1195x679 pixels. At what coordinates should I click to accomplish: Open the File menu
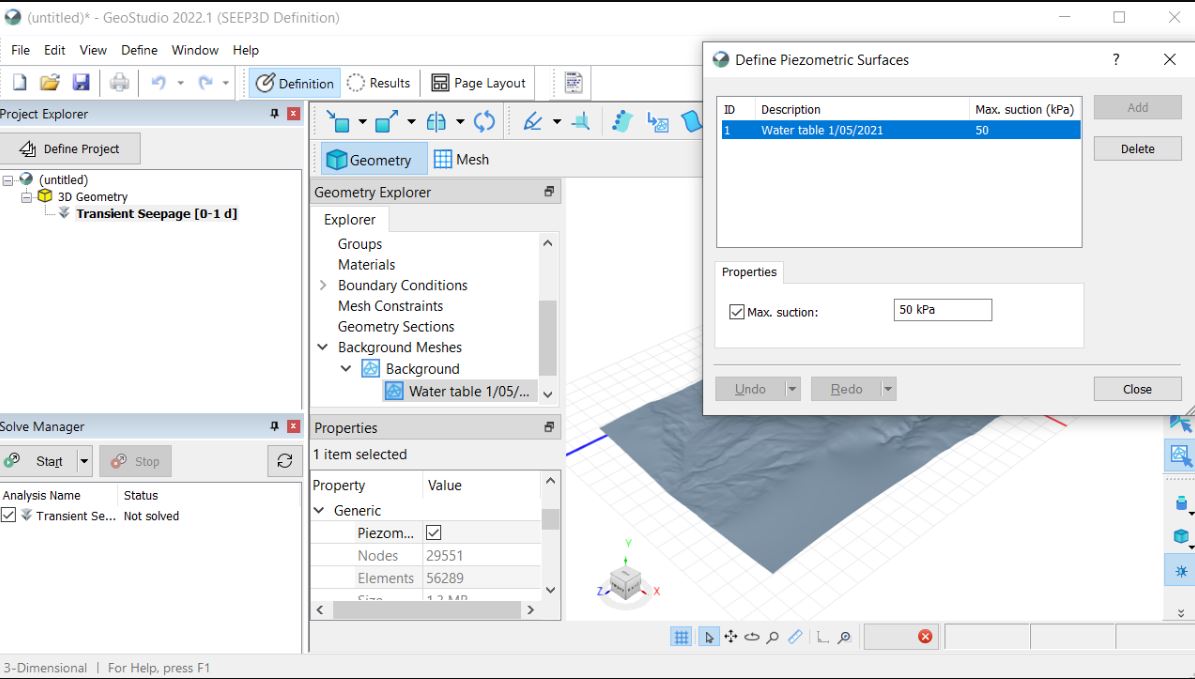[21, 50]
